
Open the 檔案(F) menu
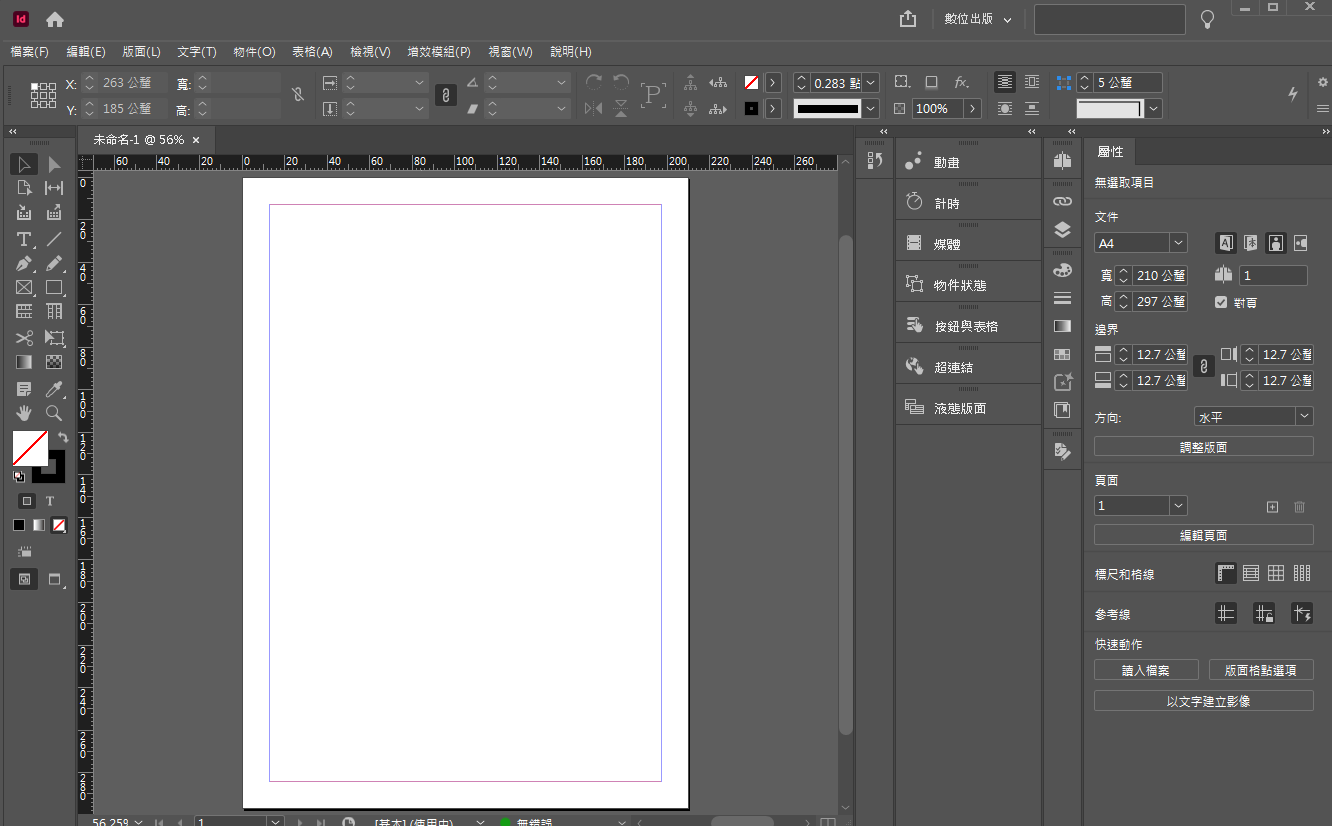click(x=30, y=52)
